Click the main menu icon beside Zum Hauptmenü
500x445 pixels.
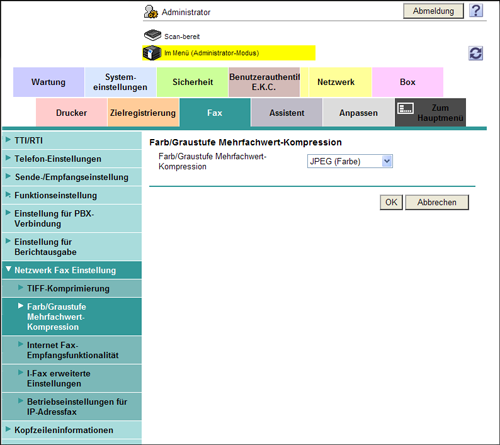pyautogui.click(x=406, y=108)
